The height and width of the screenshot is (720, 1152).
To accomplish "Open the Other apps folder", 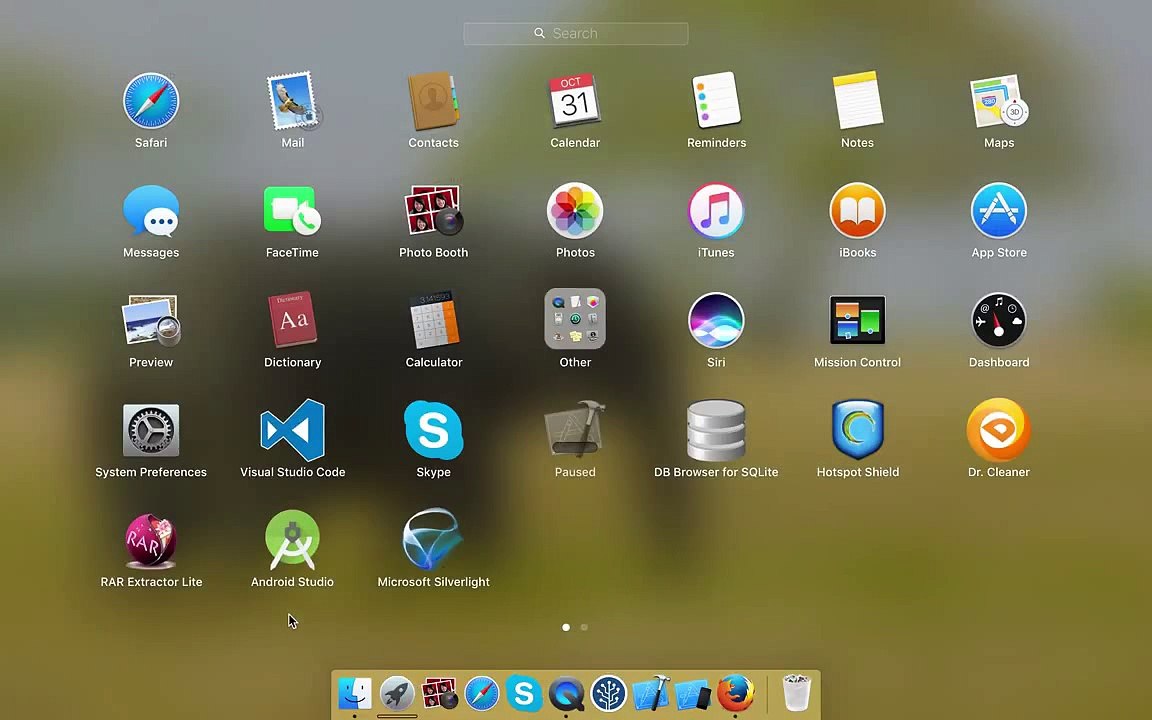I will pyautogui.click(x=575, y=318).
